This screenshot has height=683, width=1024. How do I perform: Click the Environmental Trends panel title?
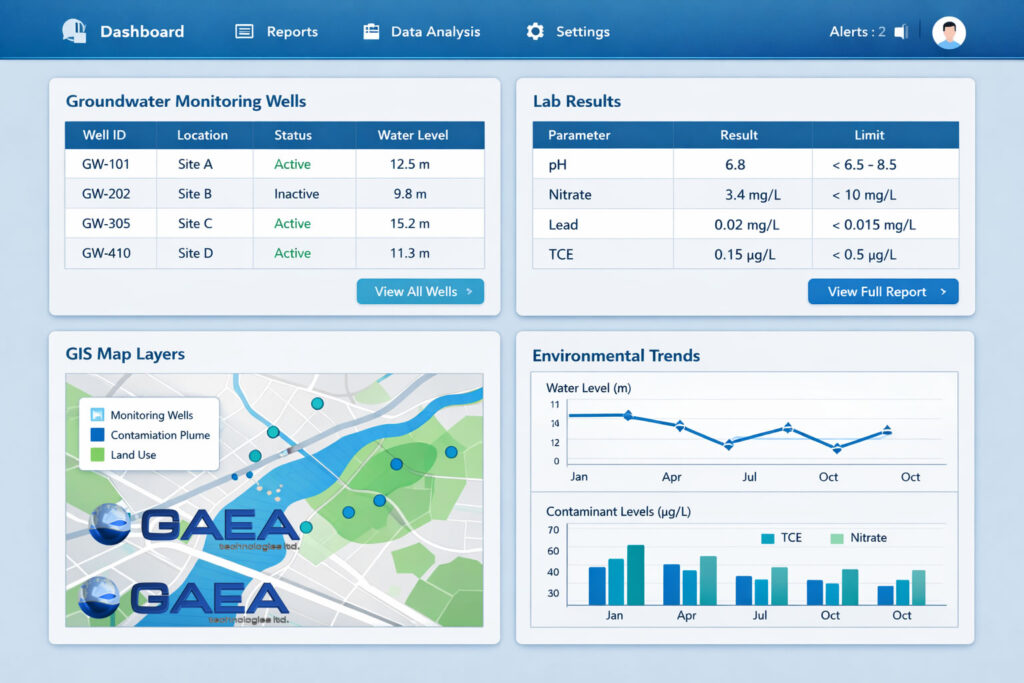(616, 355)
